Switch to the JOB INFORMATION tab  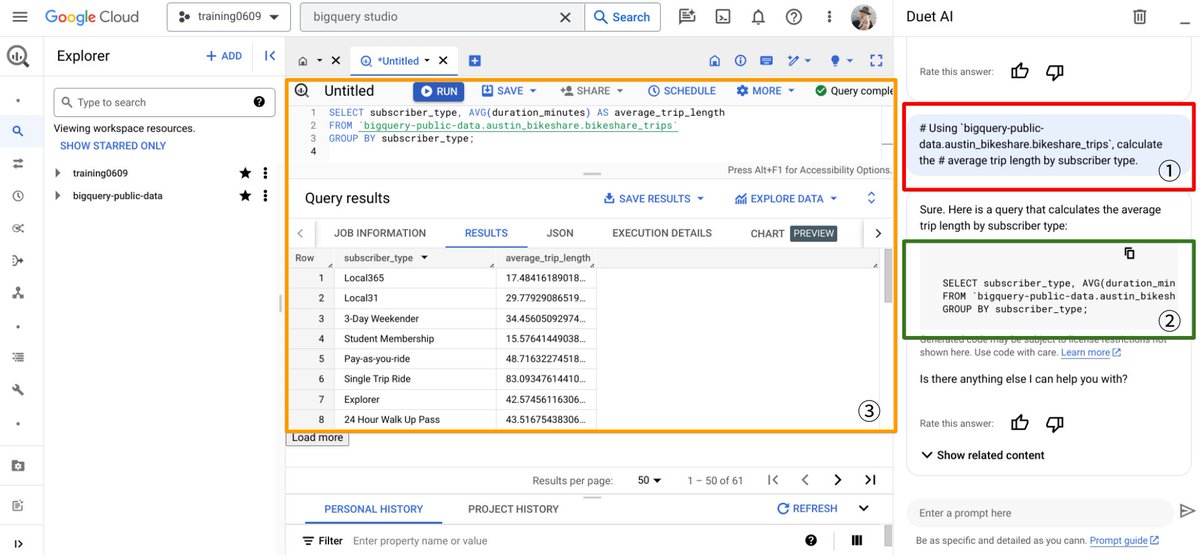point(380,233)
